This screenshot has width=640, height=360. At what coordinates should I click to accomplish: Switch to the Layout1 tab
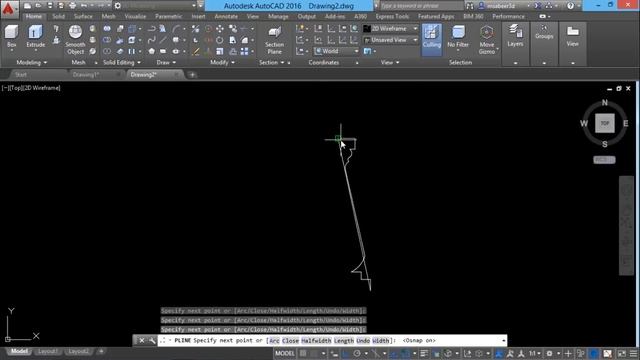(47, 351)
